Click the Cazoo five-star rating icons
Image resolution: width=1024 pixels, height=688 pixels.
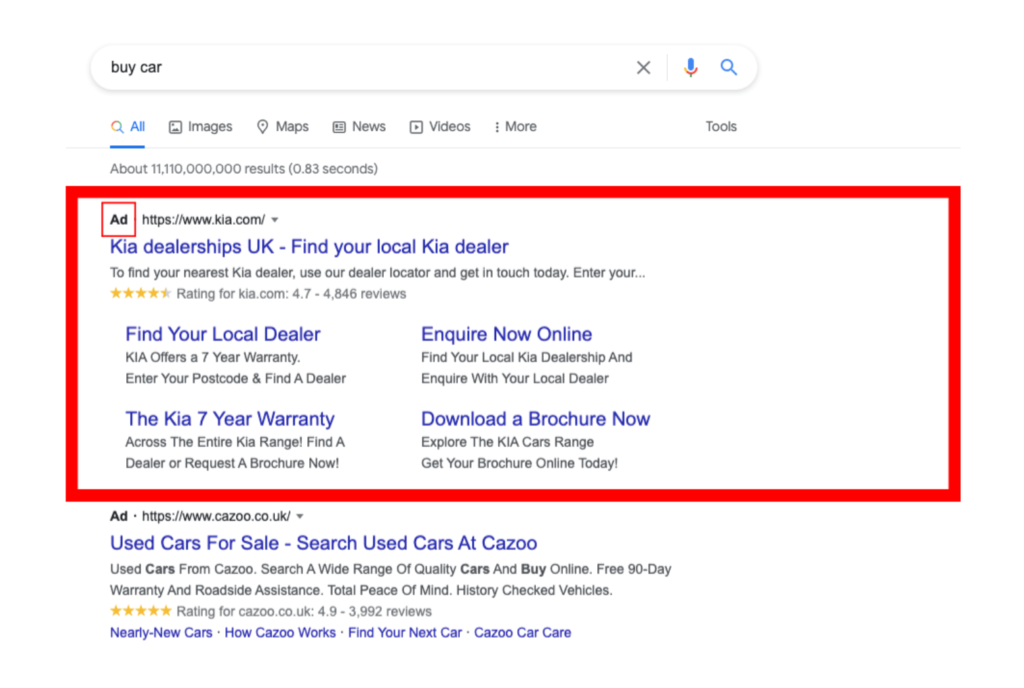[140, 611]
